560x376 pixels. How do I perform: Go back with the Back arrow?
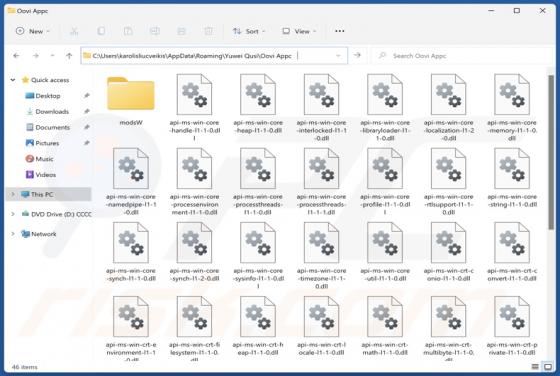coord(16,56)
